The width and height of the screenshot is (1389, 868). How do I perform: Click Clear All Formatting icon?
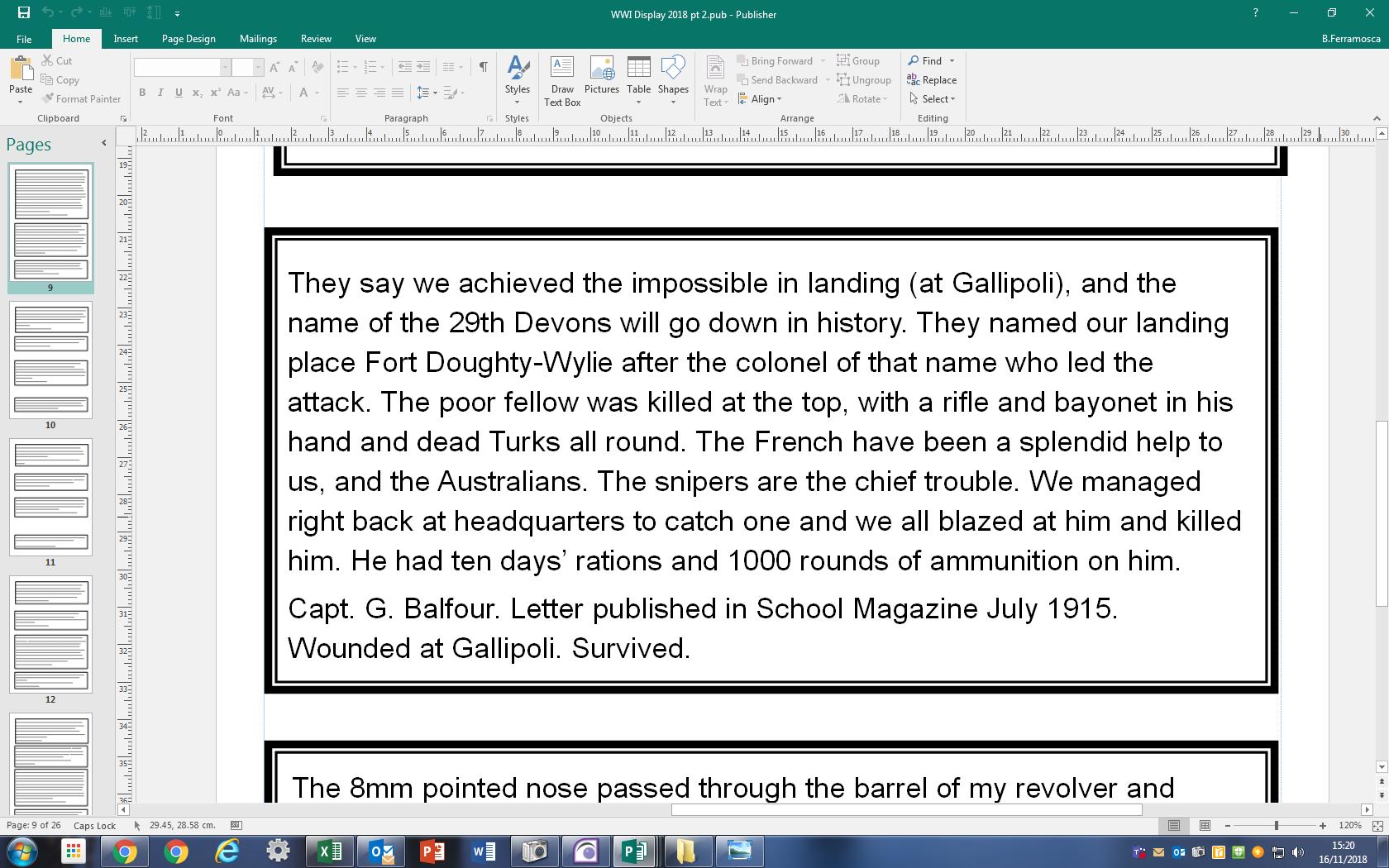[317, 67]
